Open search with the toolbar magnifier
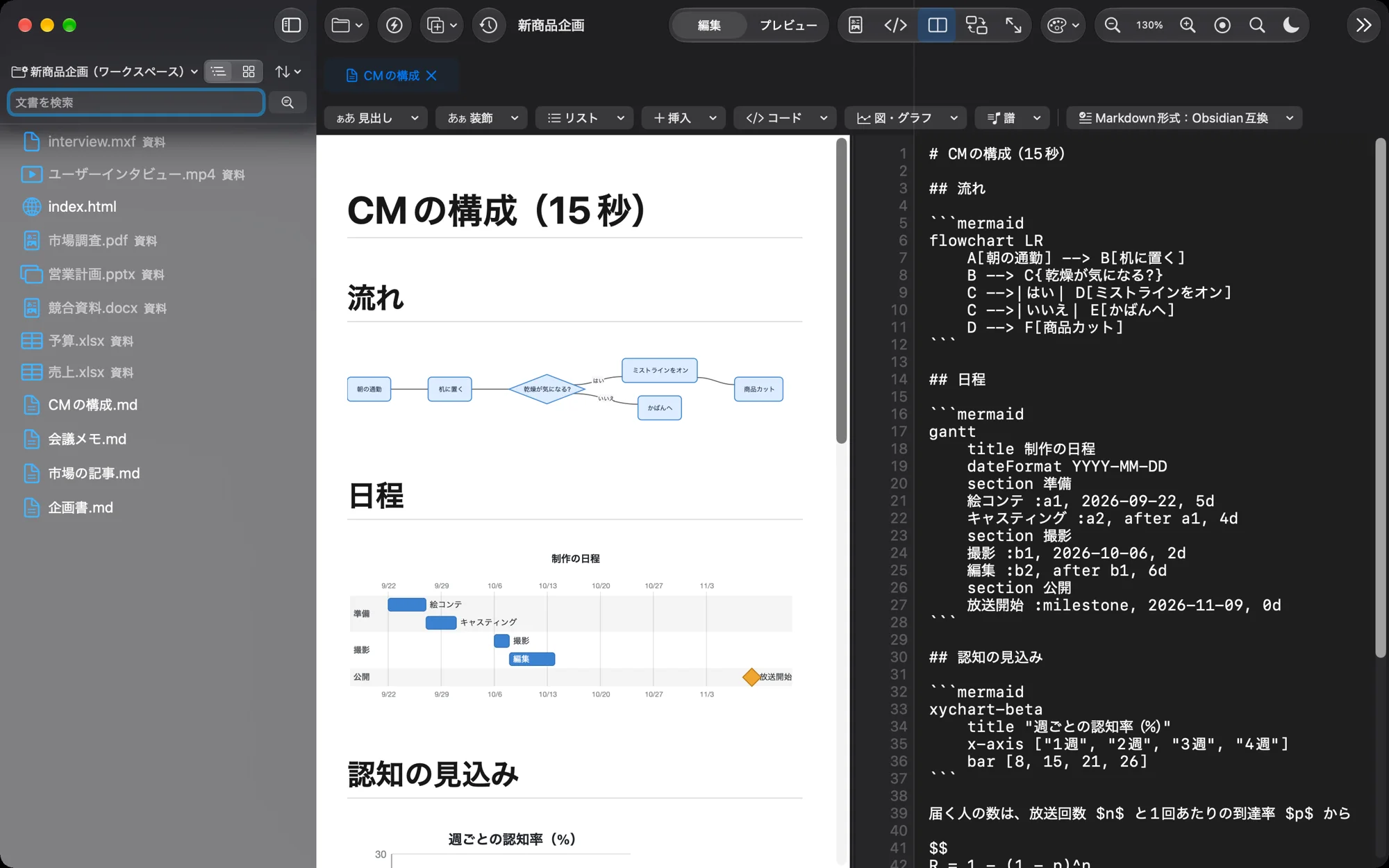 (1257, 26)
